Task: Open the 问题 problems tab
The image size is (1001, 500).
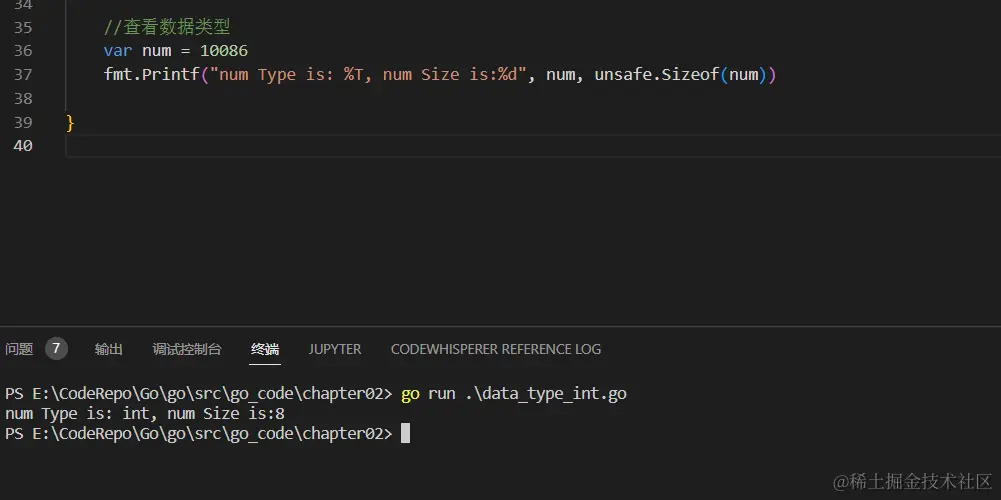Action: tap(19, 349)
